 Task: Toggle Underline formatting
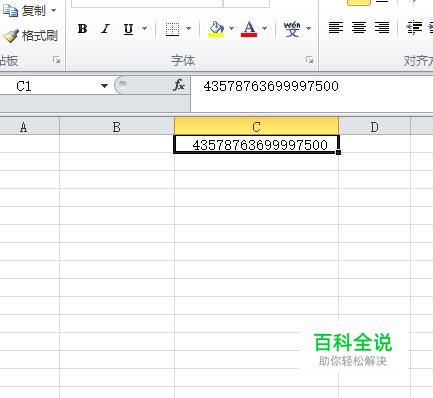128,29
